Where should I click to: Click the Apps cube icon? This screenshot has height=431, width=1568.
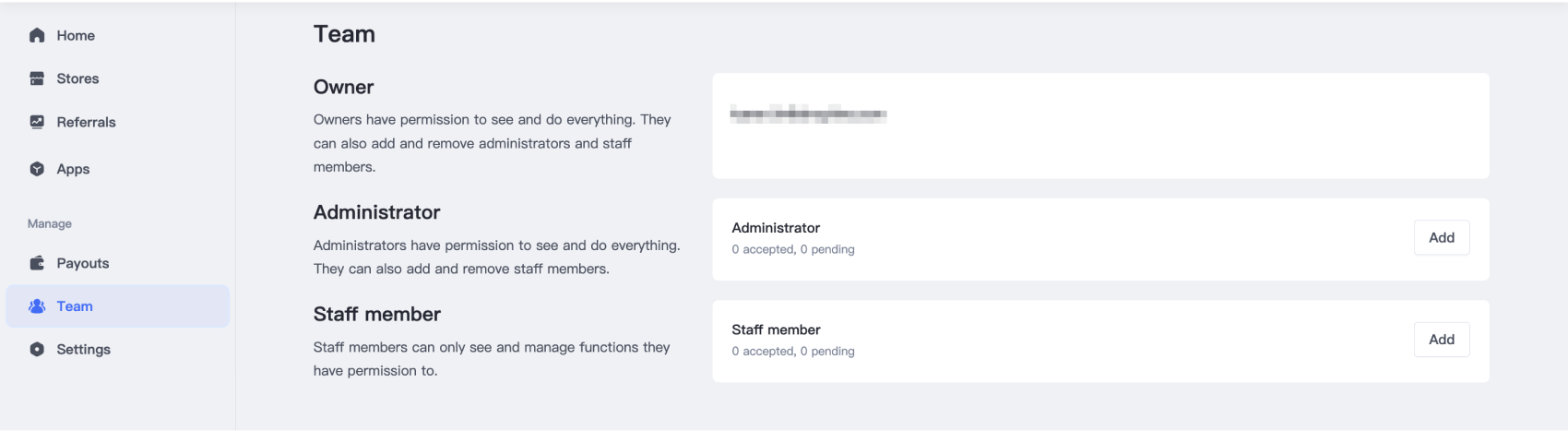coord(37,169)
